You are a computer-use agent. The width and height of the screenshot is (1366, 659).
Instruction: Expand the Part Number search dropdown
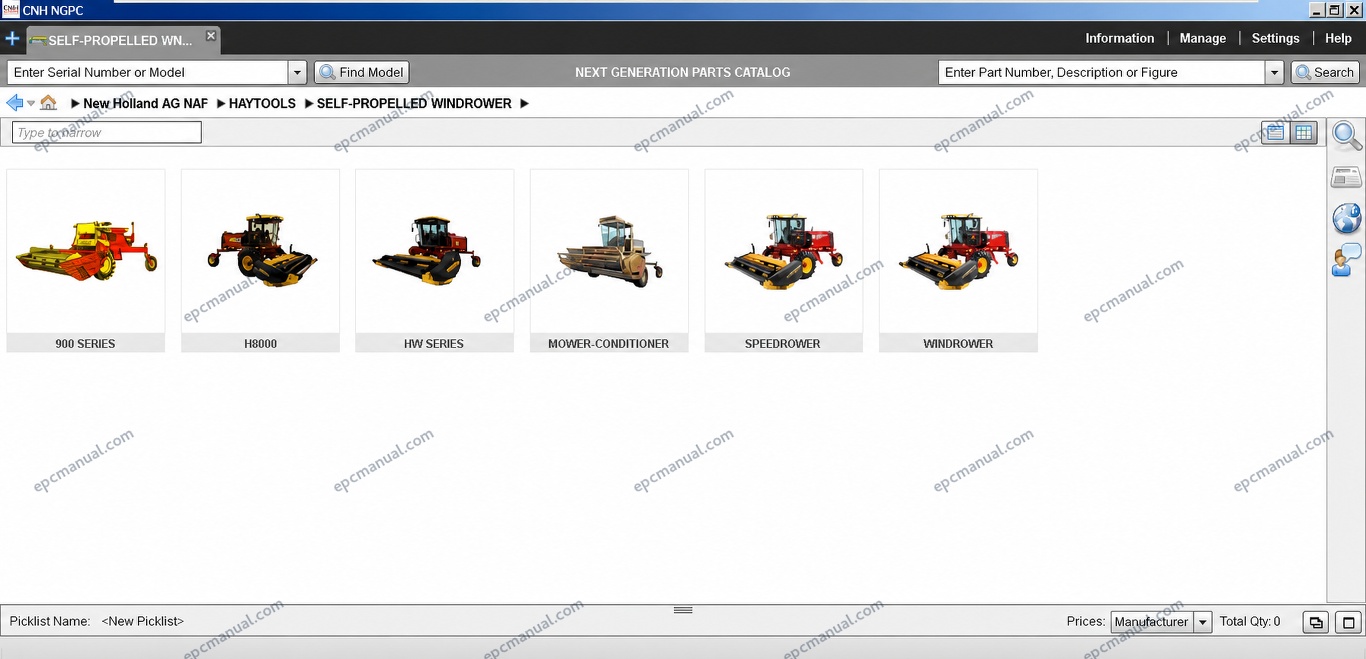(1274, 72)
